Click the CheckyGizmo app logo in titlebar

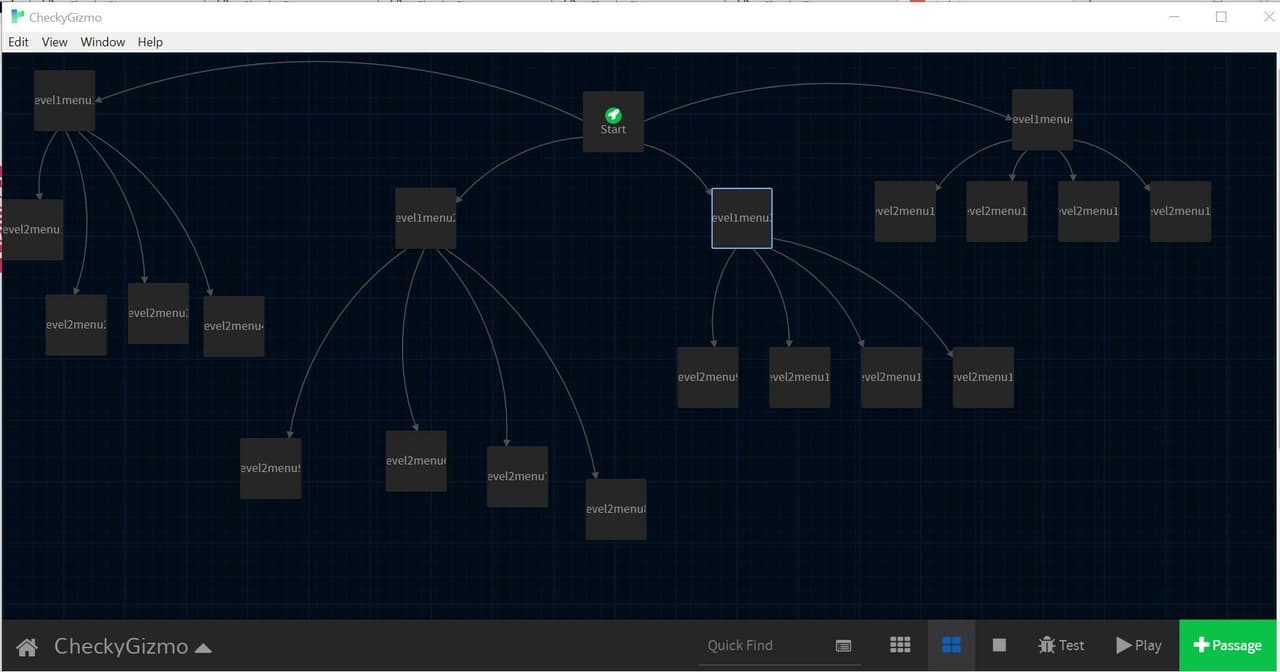17,17
